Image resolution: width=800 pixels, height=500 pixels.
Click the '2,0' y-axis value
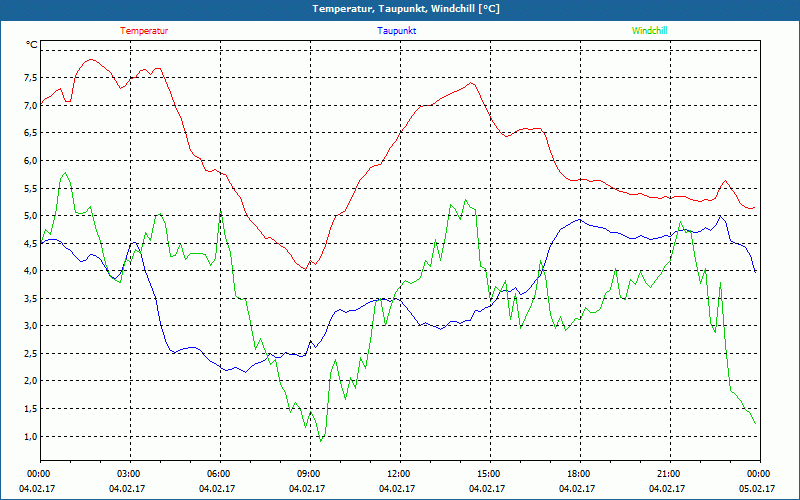[31, 381]
